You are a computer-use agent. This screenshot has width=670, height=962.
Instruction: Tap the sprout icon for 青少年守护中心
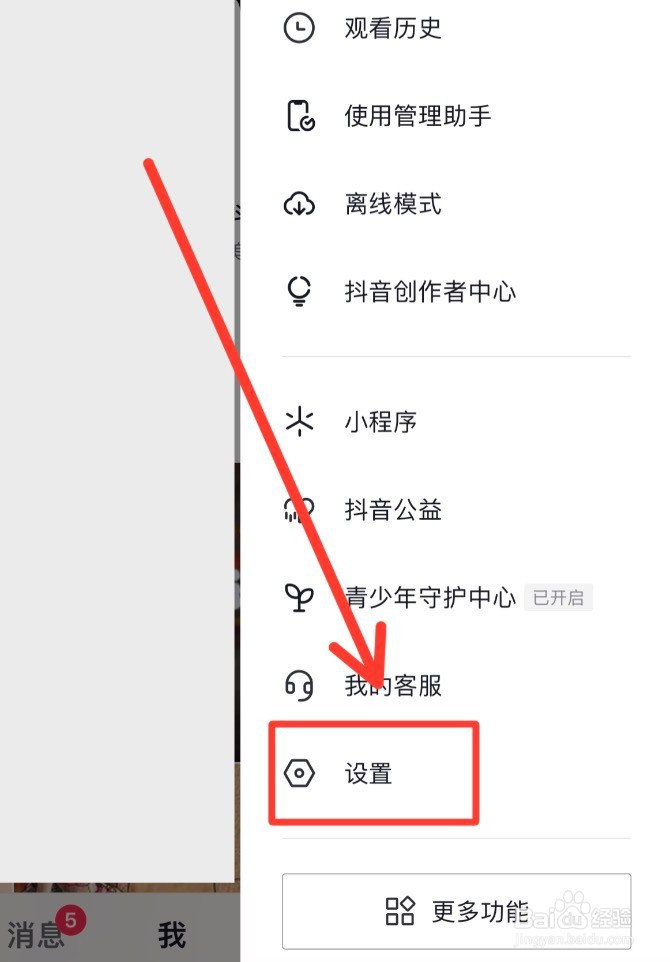(x=299, y=597)
